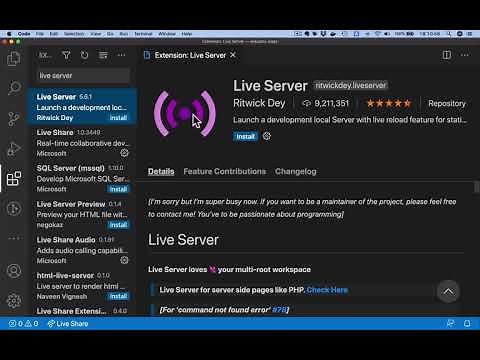
Task: Click the Live Server purple logo
Action: click(x=185, y=113)
